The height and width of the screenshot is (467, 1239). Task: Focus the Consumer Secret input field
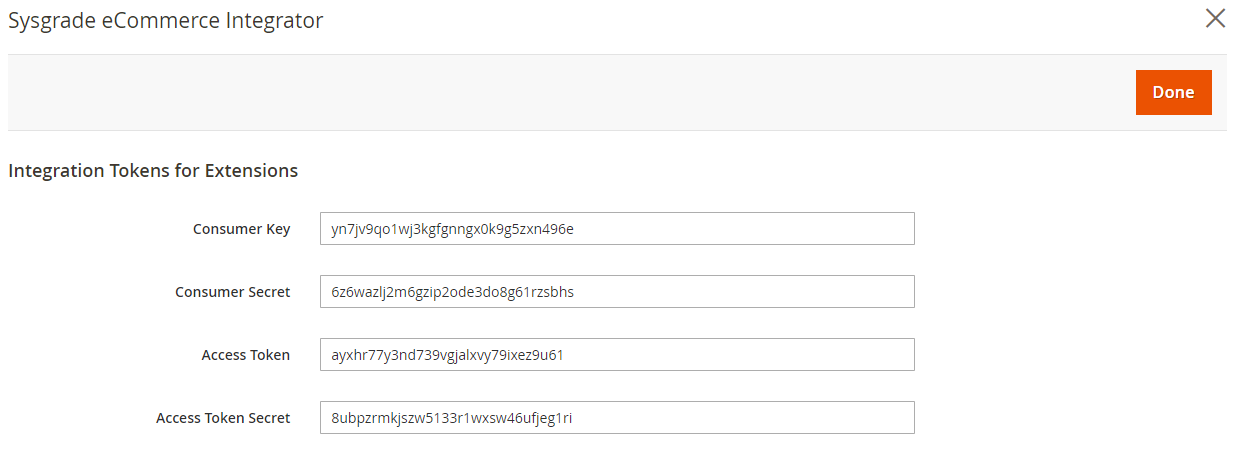coord(617,291)
